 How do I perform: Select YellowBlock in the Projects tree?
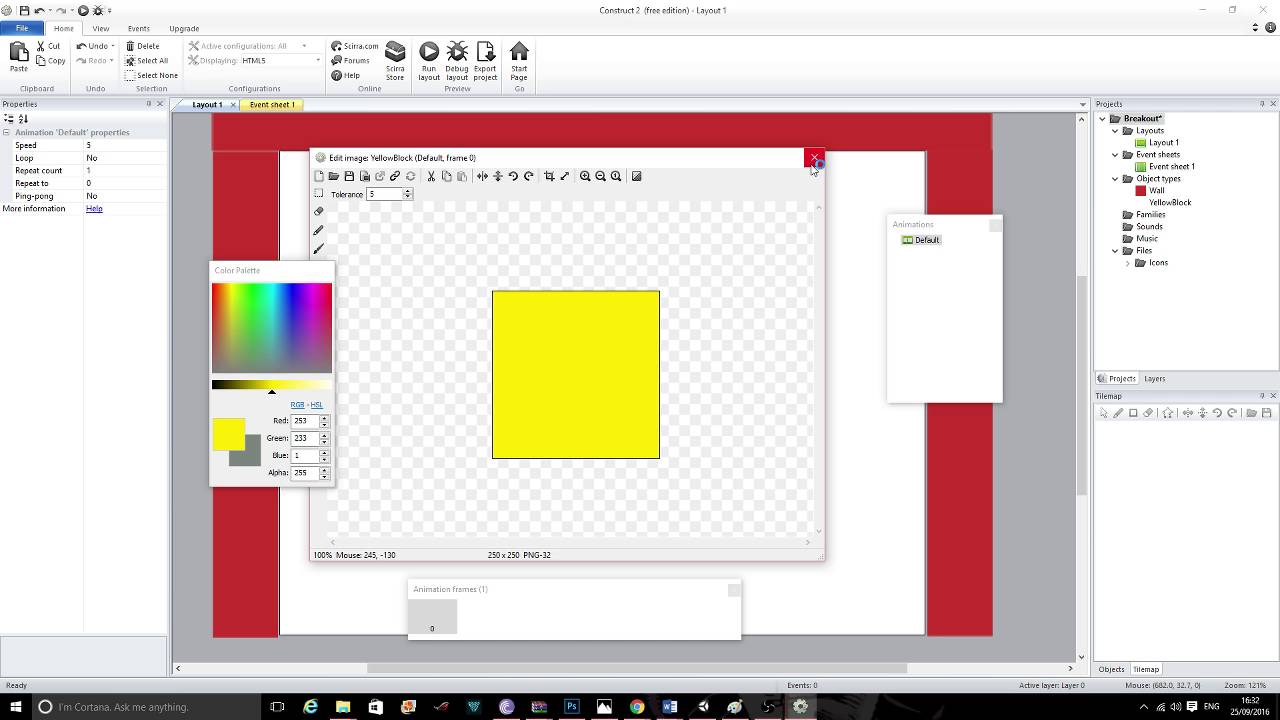pos(1169,203)
